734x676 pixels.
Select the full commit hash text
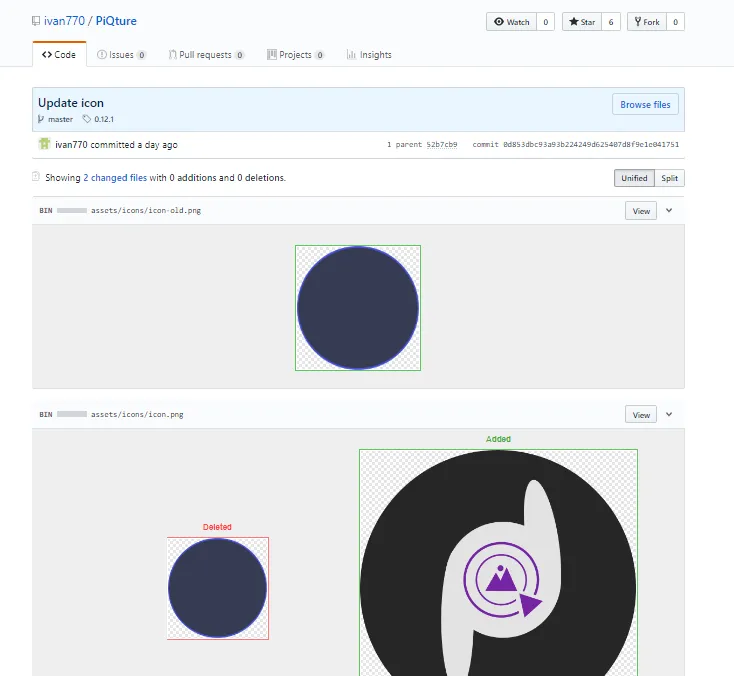(x=591, y=145)
